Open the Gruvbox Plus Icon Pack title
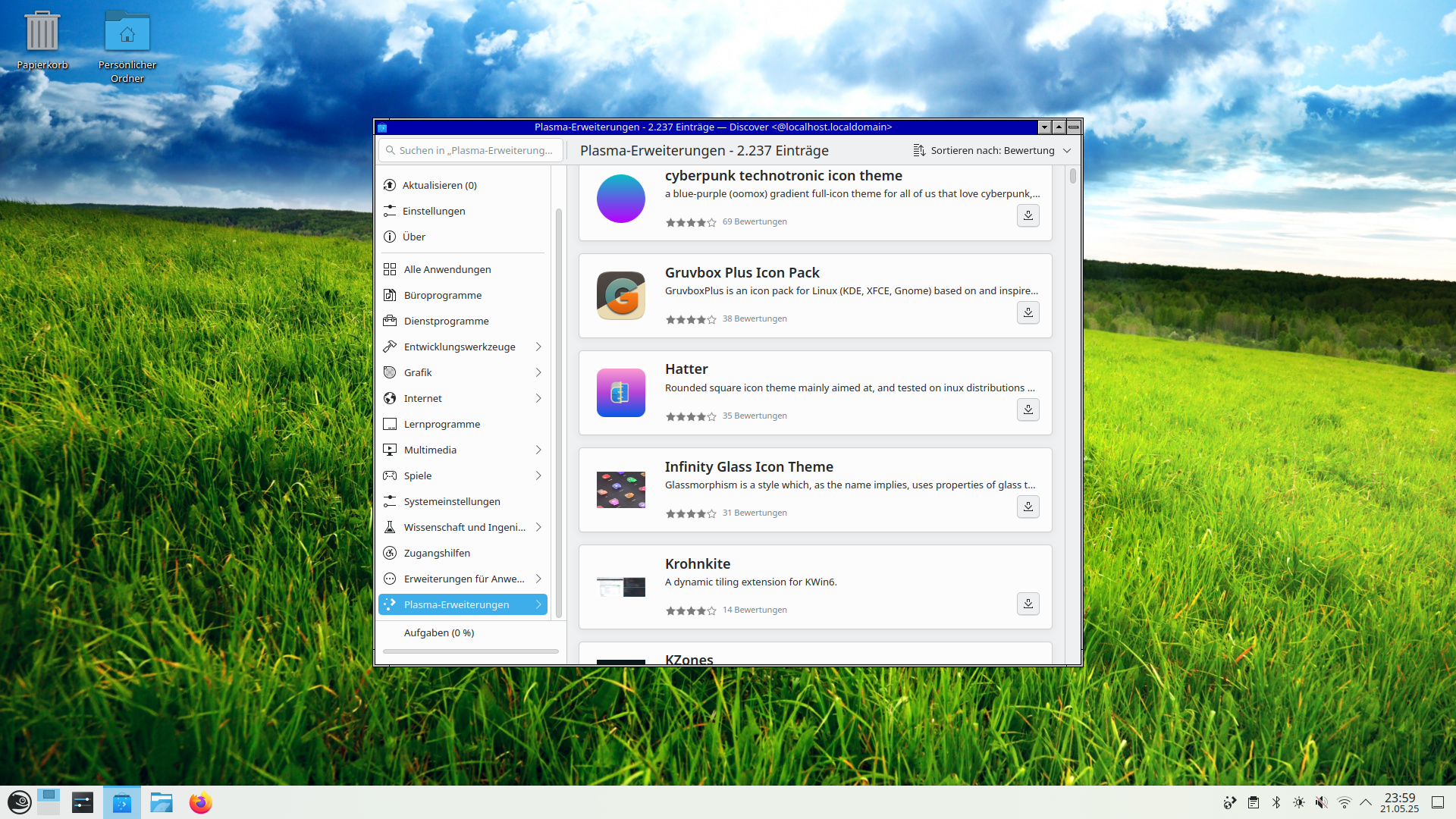1456x819 pixels. pyautogui.click(x=742, y=272)
